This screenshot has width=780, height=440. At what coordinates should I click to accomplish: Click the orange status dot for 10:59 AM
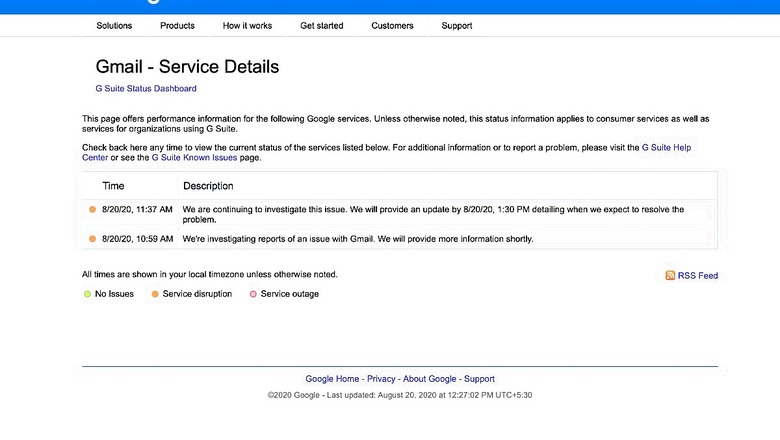pyautogui.click(x=92, y=239)
